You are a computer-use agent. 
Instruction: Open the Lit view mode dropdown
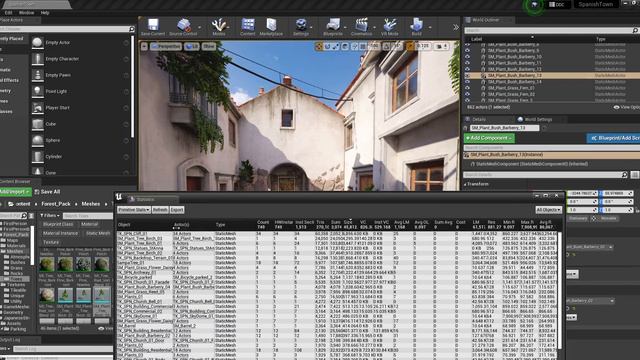point(191,47)
